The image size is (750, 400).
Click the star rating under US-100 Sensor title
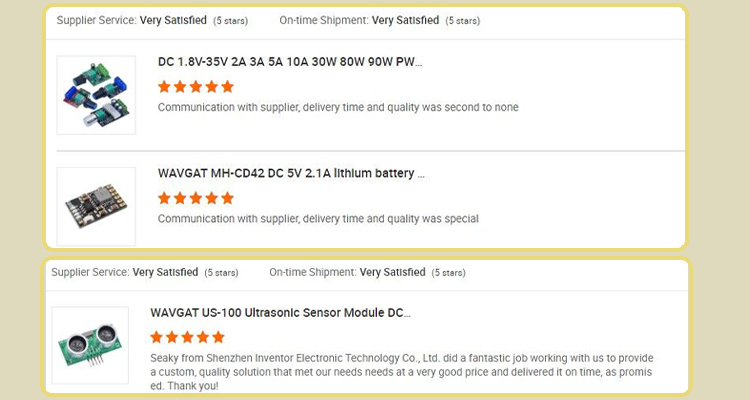pos(188,338)
